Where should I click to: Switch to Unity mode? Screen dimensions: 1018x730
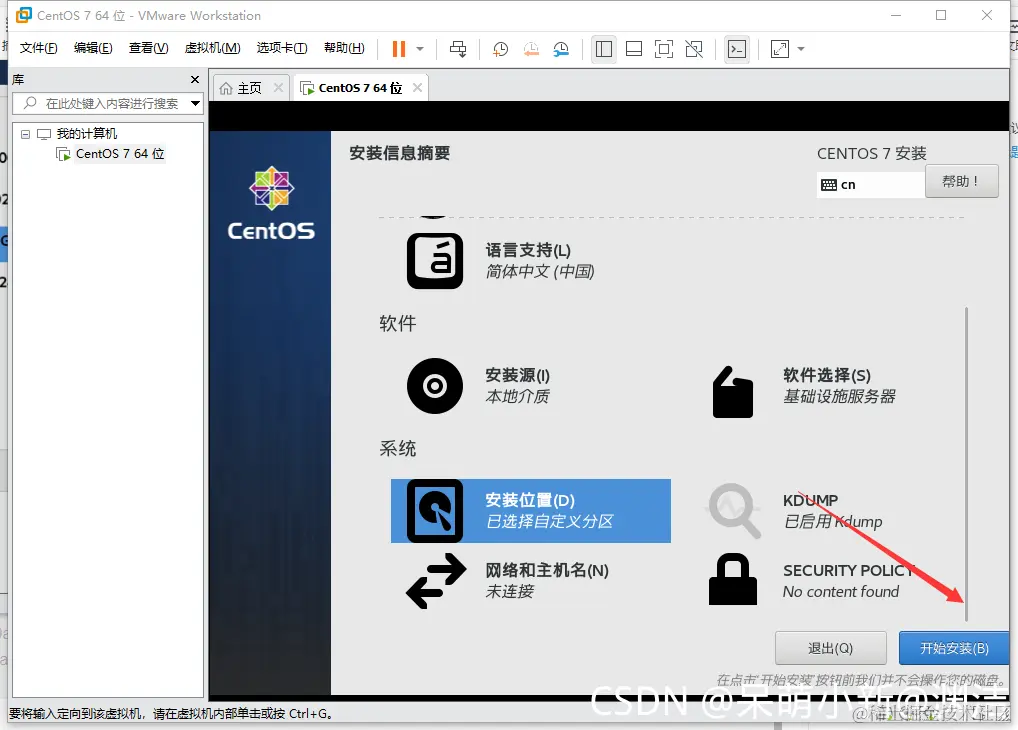(x=694, y=49)
